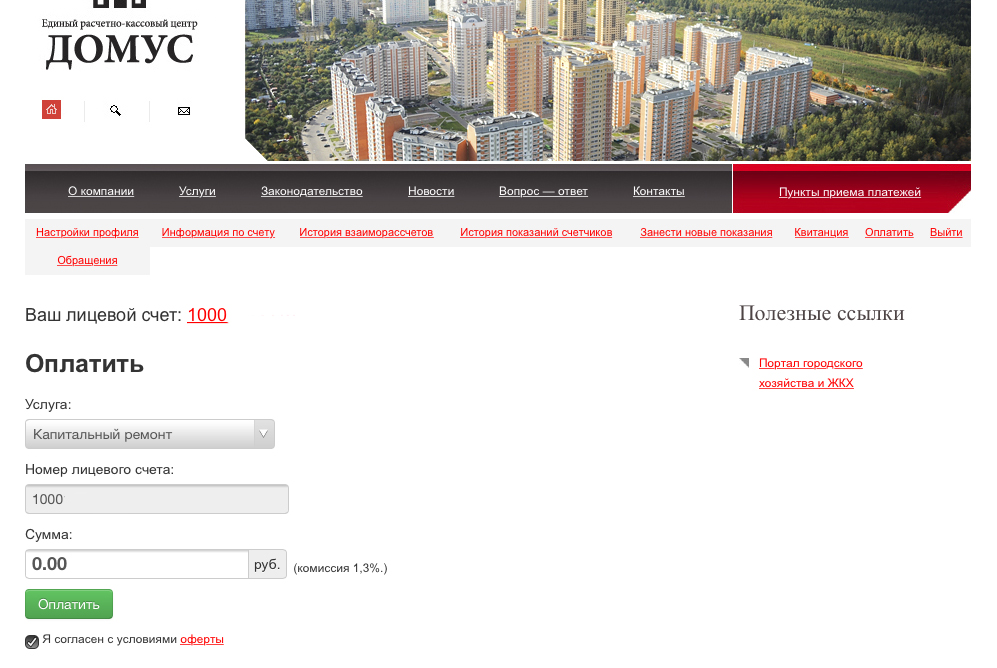This screenshot has height=668, width=997.
Task: Open Вопрос — ответ page
Action: coord(543,191)
